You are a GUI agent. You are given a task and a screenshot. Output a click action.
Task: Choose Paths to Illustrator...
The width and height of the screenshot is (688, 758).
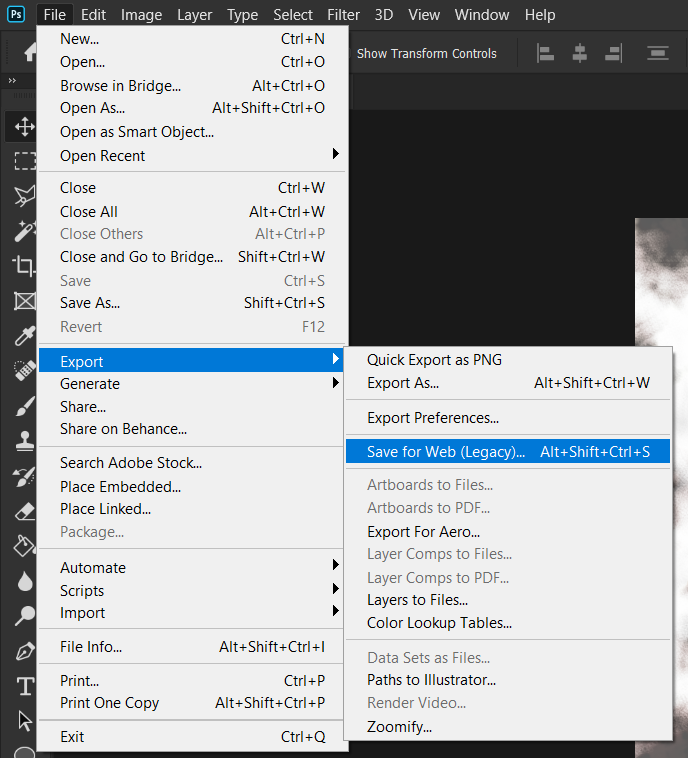coord(508,680)
